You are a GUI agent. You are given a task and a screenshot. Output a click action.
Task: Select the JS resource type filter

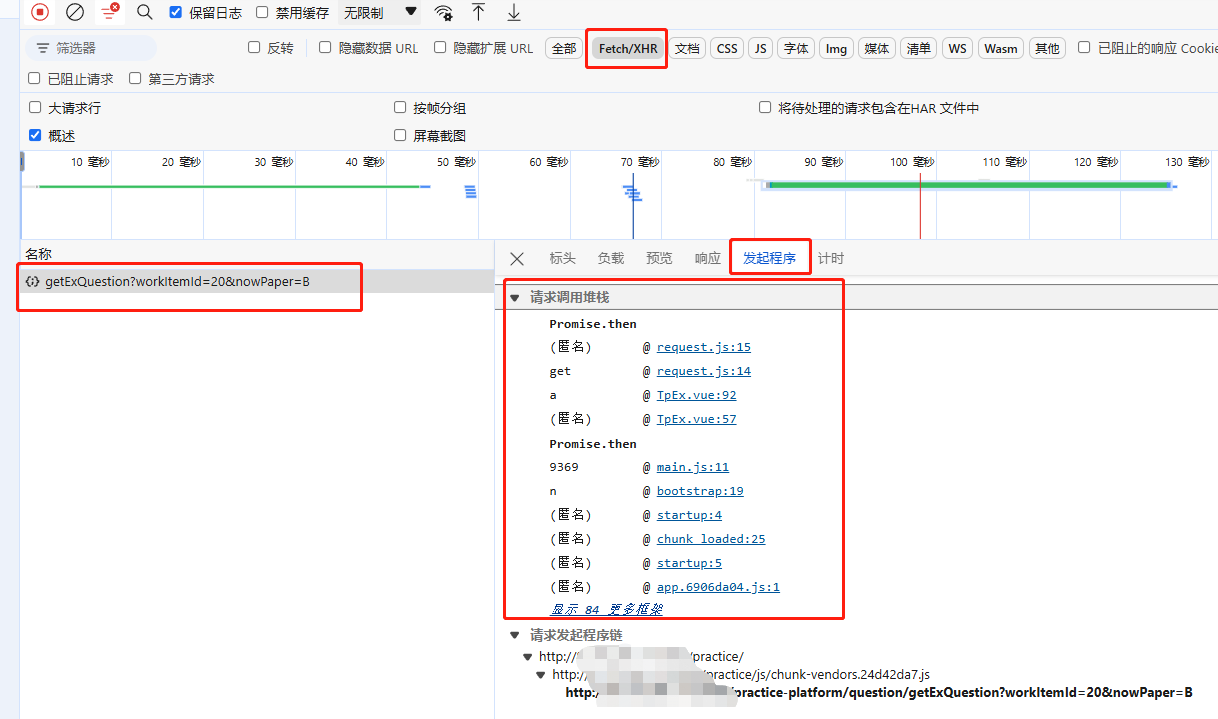coord(761,48)
